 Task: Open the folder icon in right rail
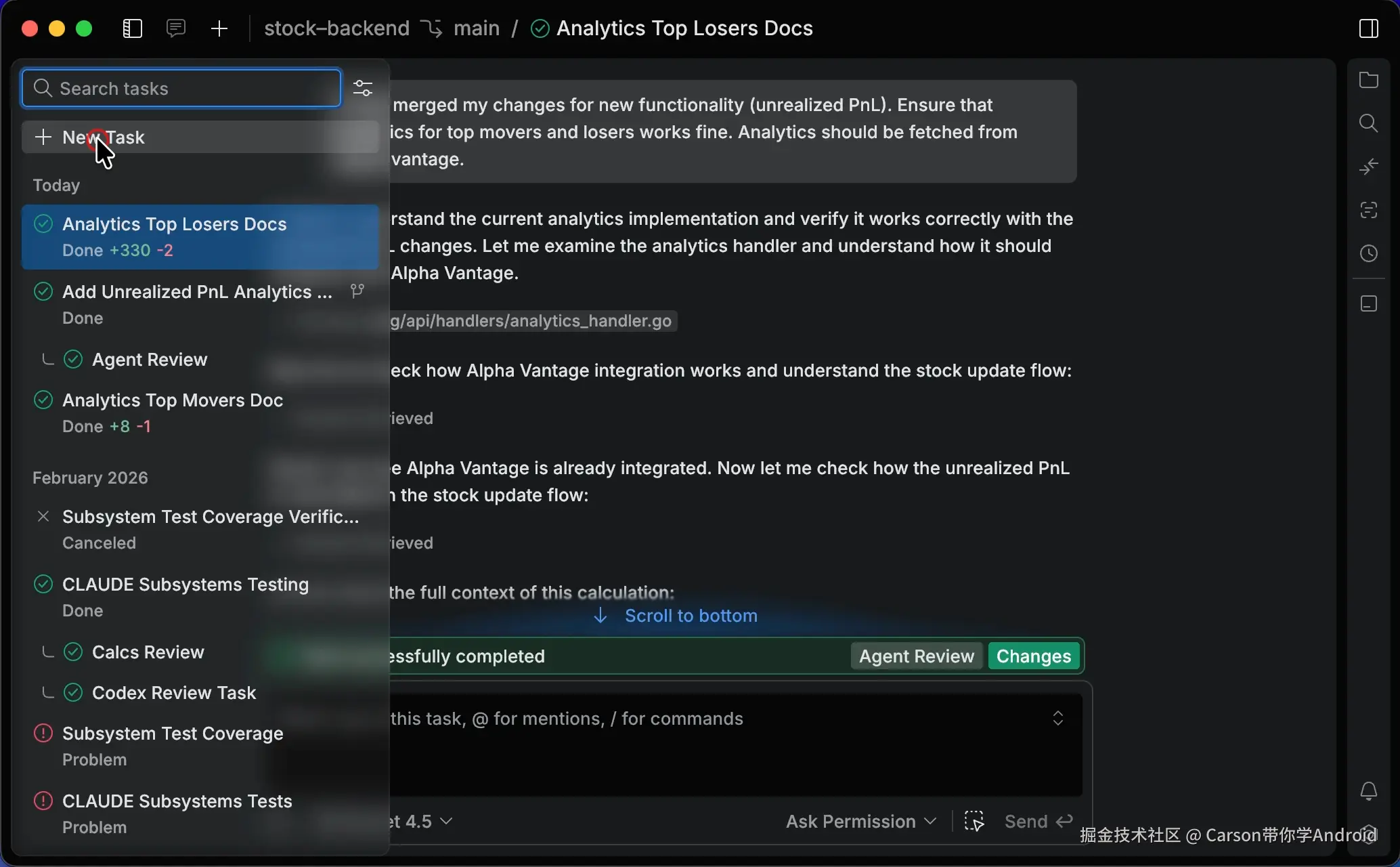coord(1369,80)
